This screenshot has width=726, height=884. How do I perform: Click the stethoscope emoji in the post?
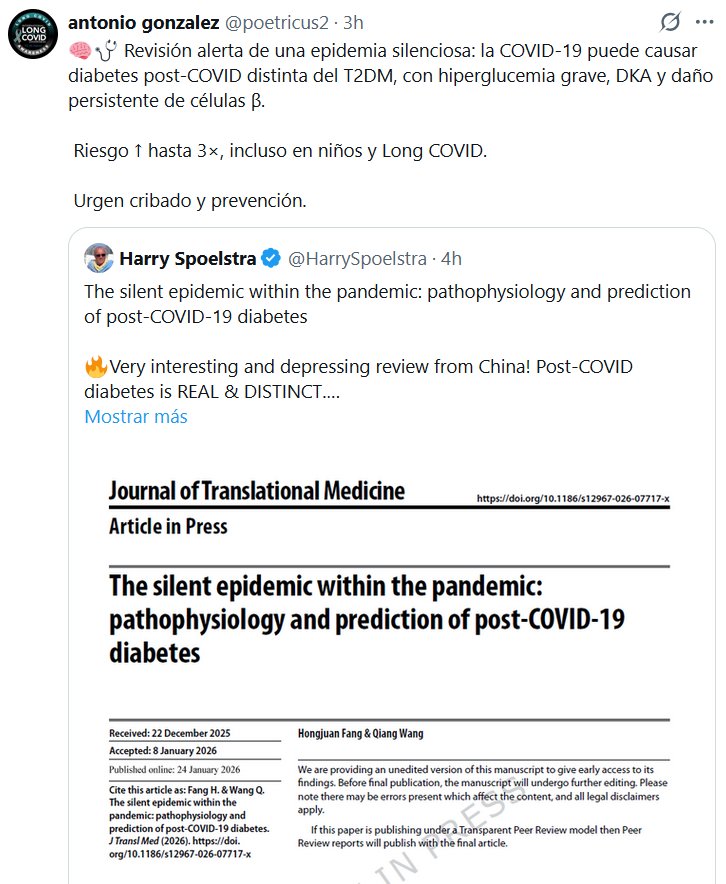point(106,48)
